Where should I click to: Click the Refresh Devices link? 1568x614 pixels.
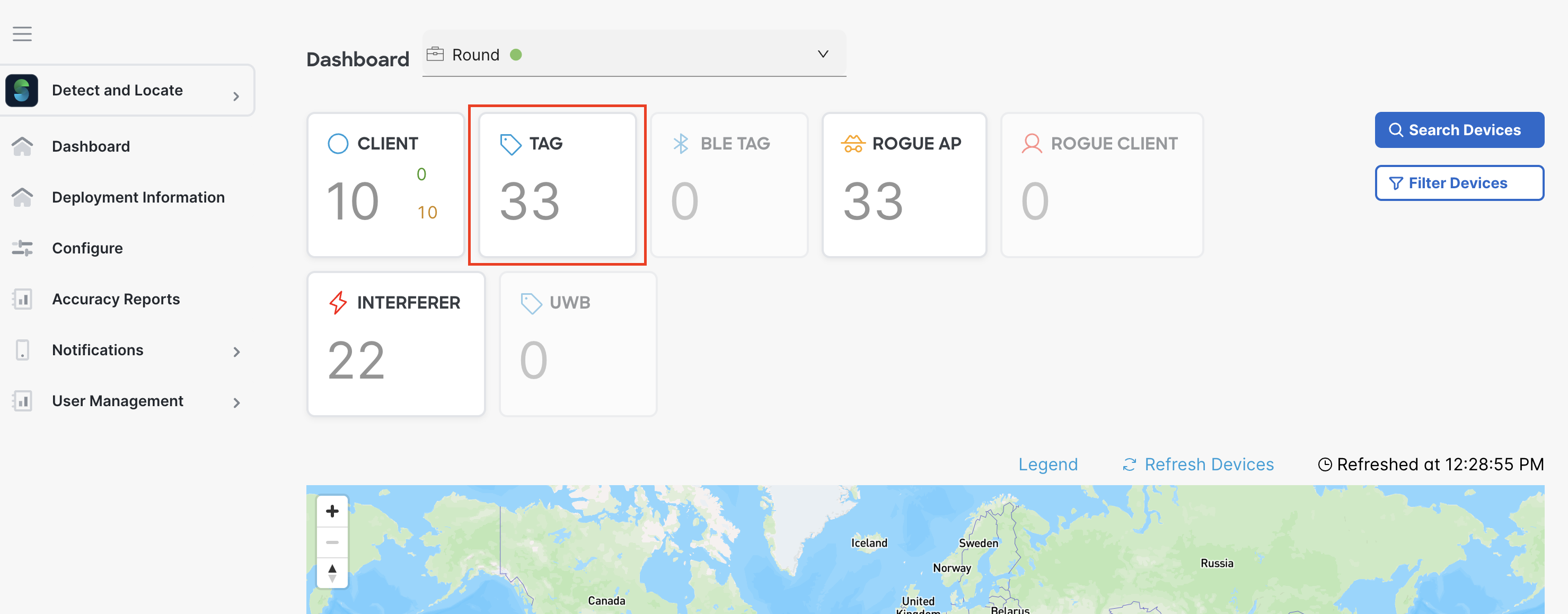1197,465
